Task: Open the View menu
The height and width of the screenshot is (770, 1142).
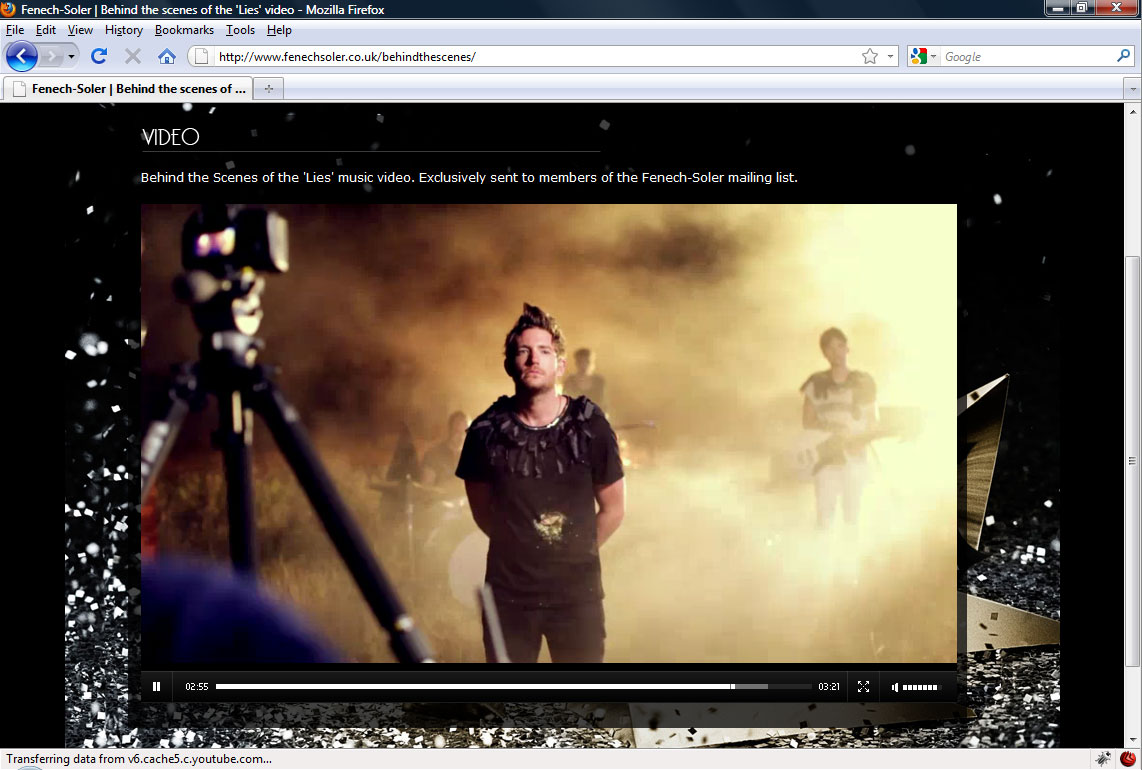Action: coord(80,30)
